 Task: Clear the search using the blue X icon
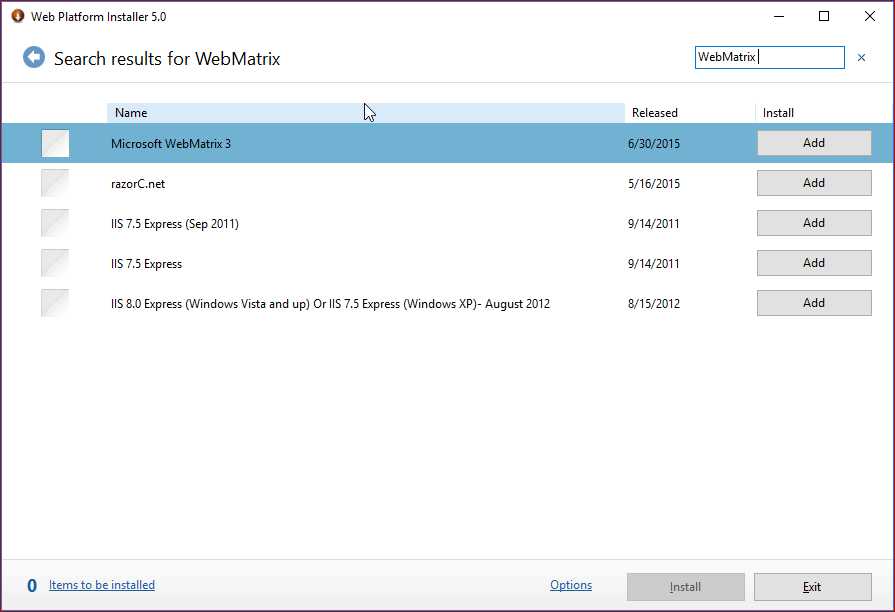(861, 57)
